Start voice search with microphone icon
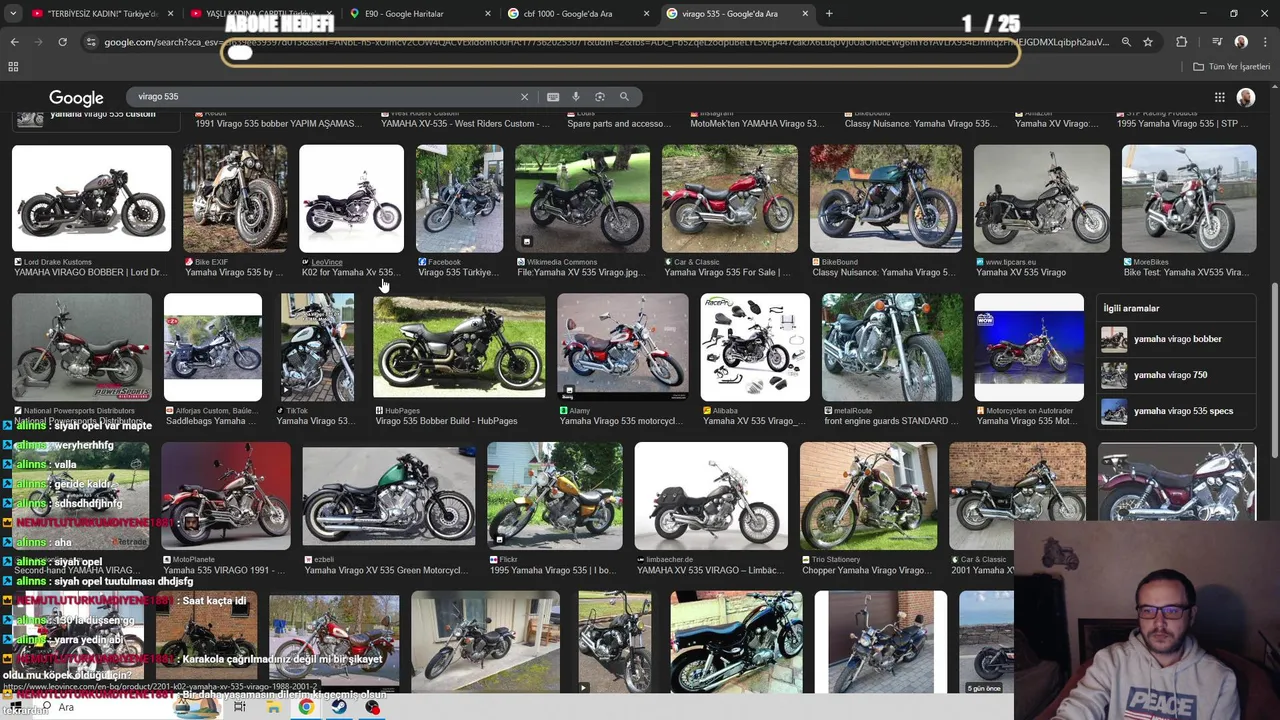Image resolution: width=1280 pixels, height=720 pixels. coord(576,97)
